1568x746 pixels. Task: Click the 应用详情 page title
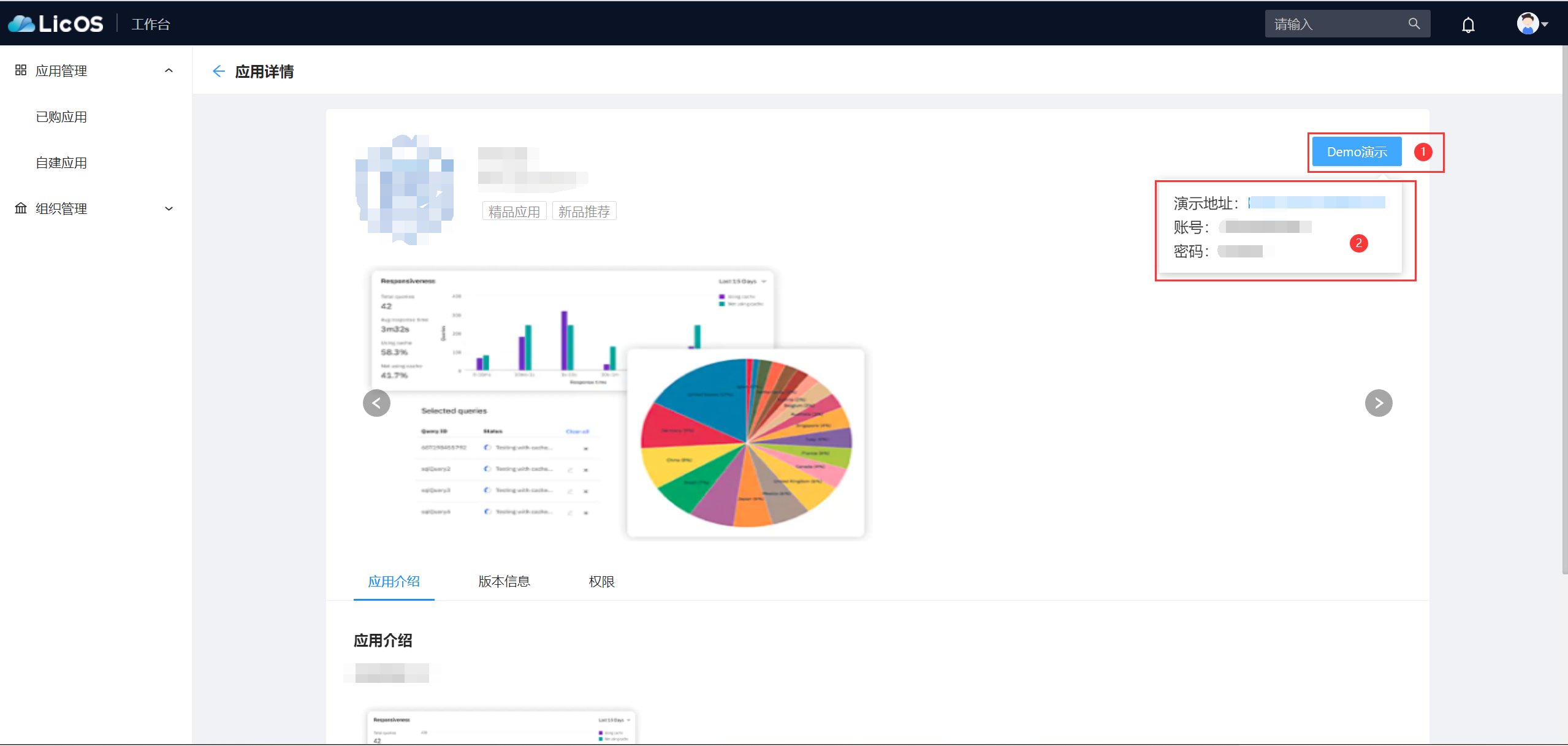click(265, 72)
